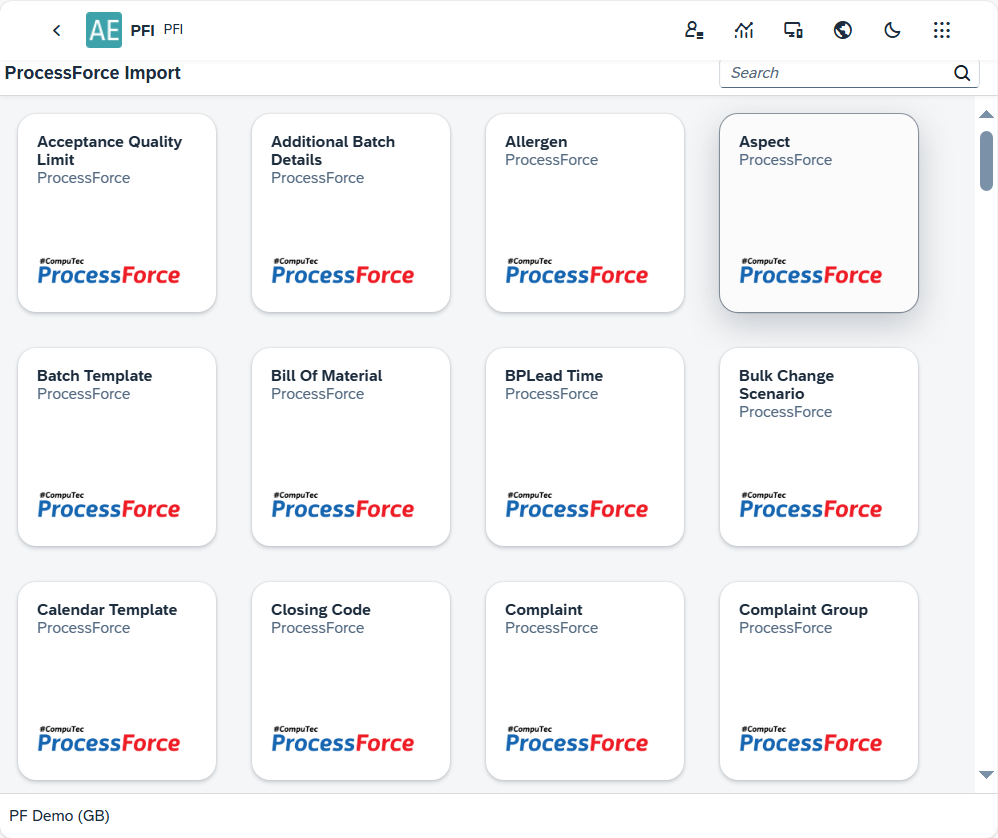Open the user profile icon in the toolbar
Image resolution: width=998 pixels, height=838 pixels.
pyautogui.click(x=694, y=30)
